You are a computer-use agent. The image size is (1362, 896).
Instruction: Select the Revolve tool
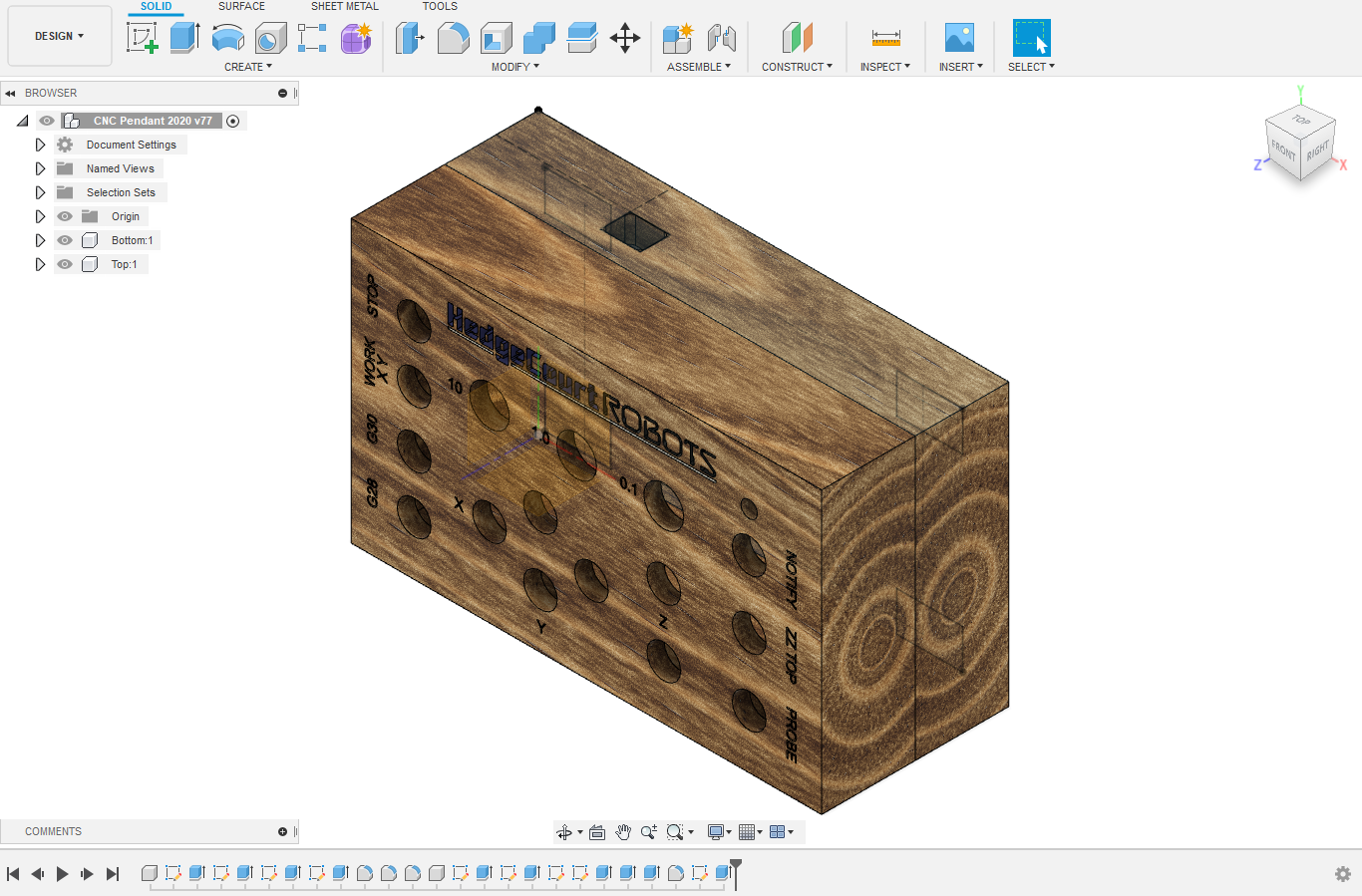pos(228,38)
